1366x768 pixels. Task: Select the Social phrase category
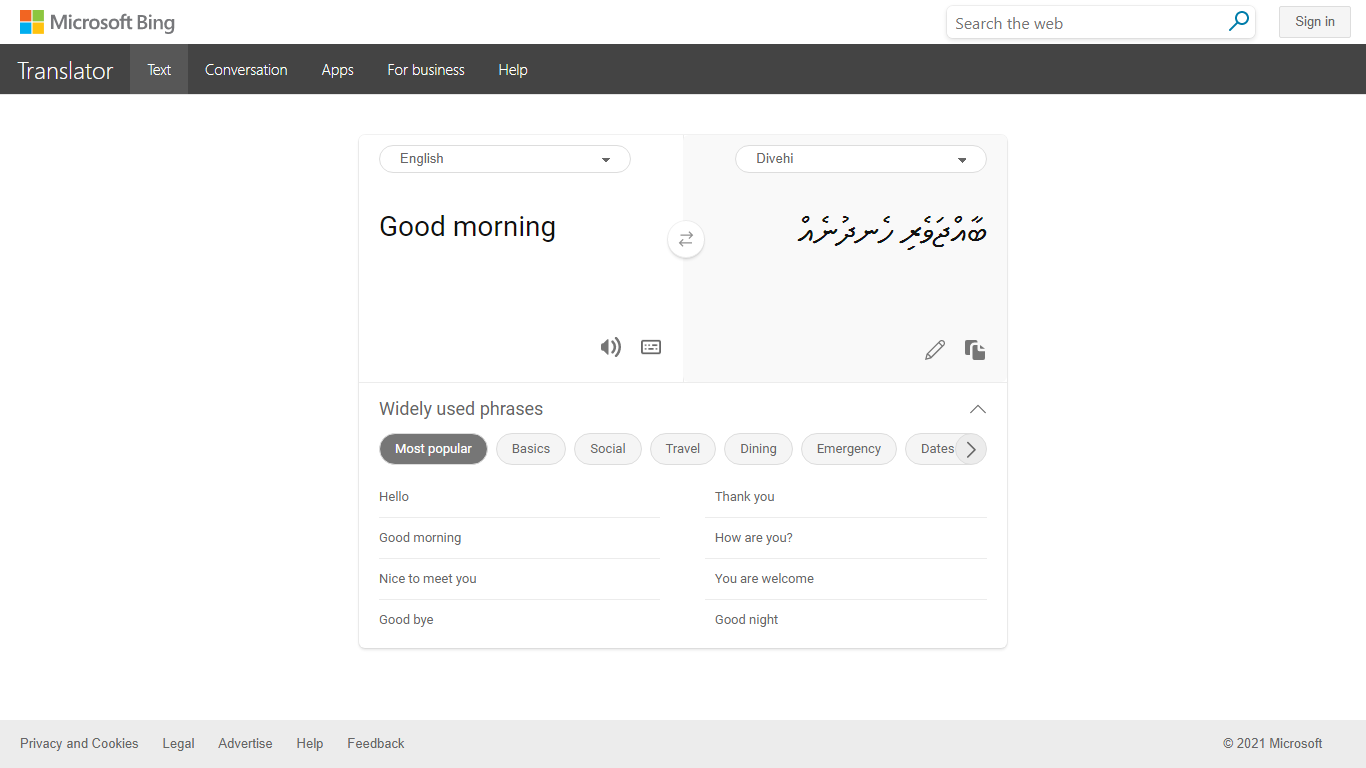[x=608, y=449]
